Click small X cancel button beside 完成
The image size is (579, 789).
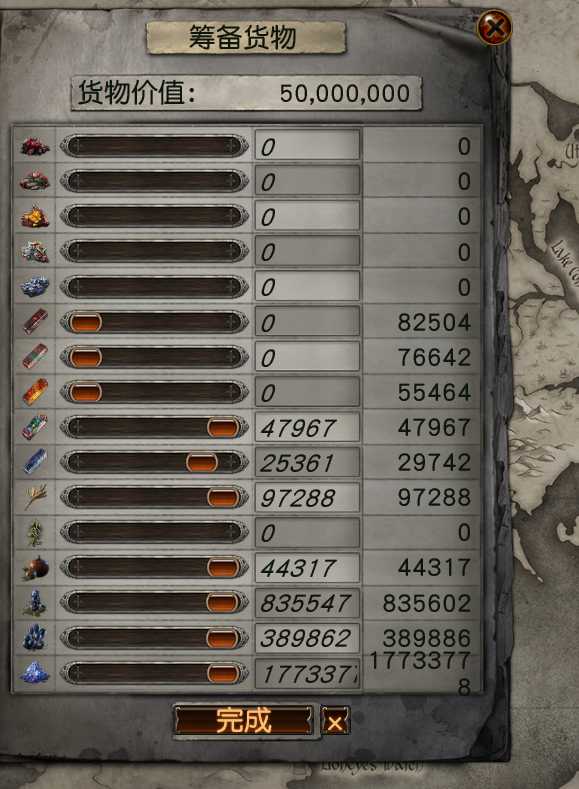pos(335,722)
